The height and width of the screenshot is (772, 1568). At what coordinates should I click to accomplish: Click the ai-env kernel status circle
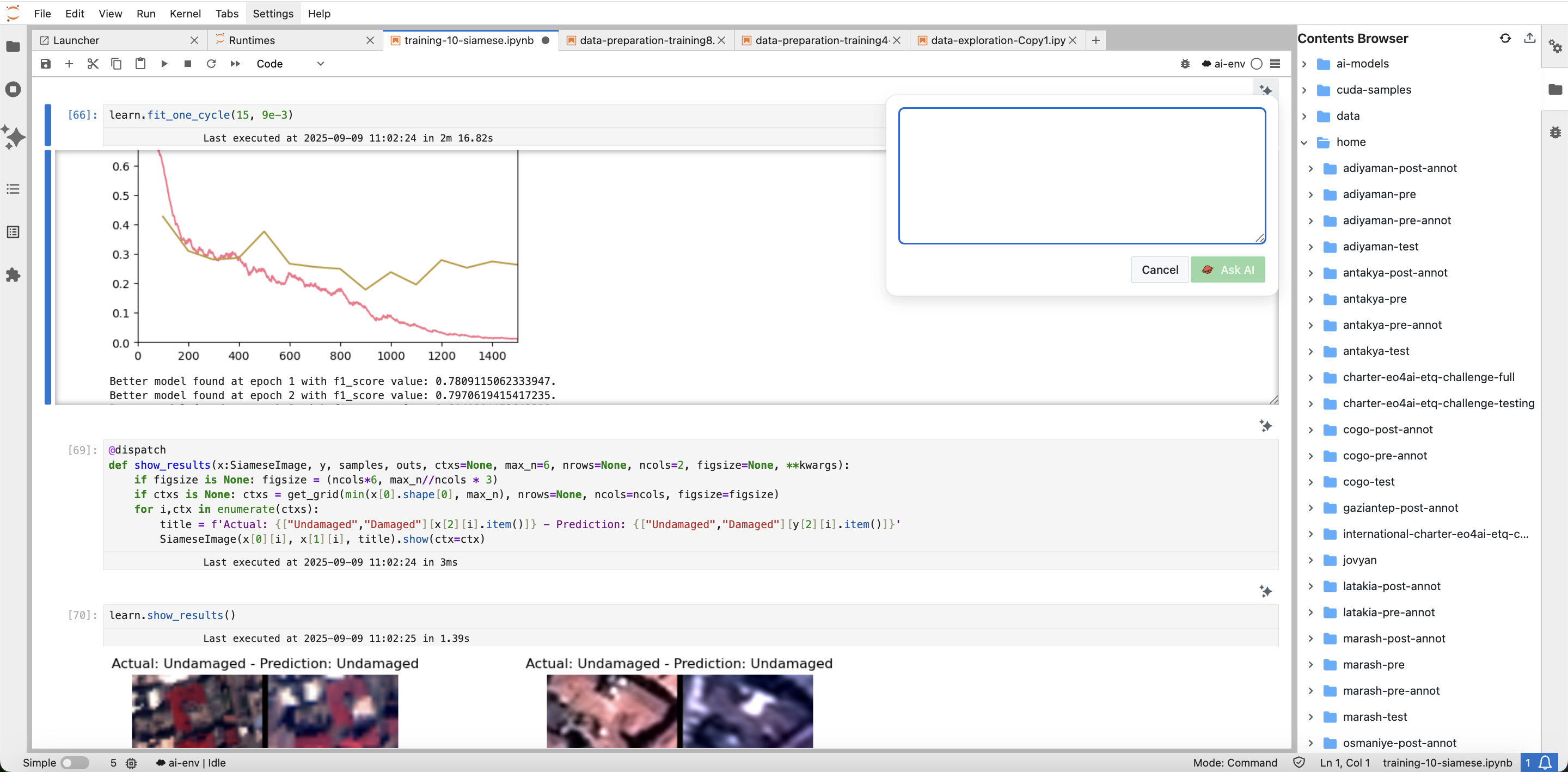[1257, 64]
